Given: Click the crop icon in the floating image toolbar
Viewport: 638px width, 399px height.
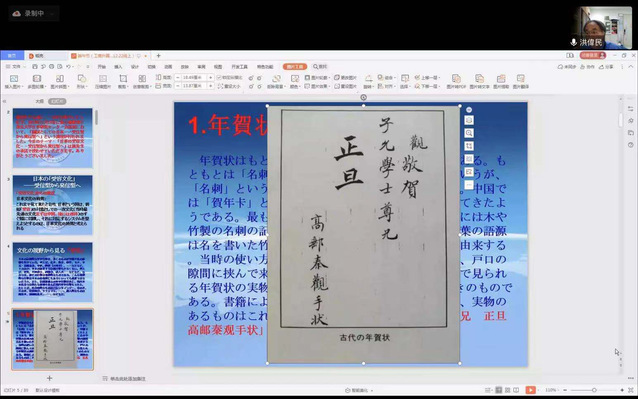Looking at the screenshot, I should pos(469,146).
